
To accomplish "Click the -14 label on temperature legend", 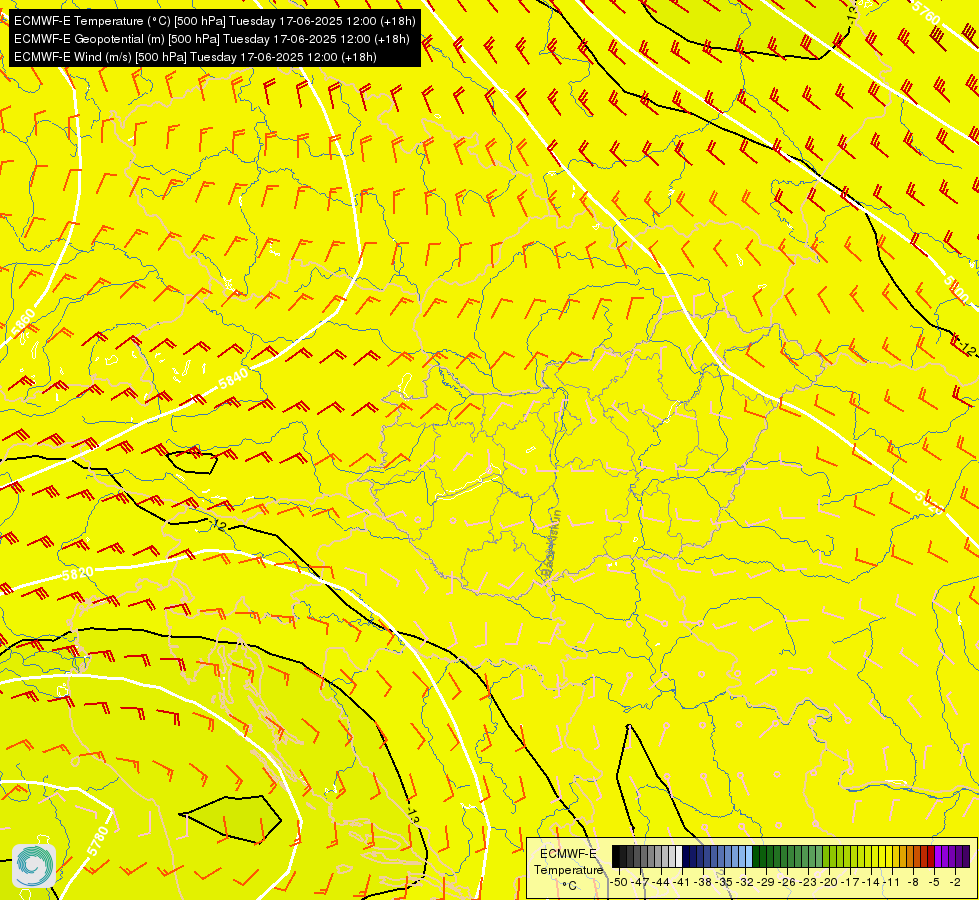I will 870,882.
